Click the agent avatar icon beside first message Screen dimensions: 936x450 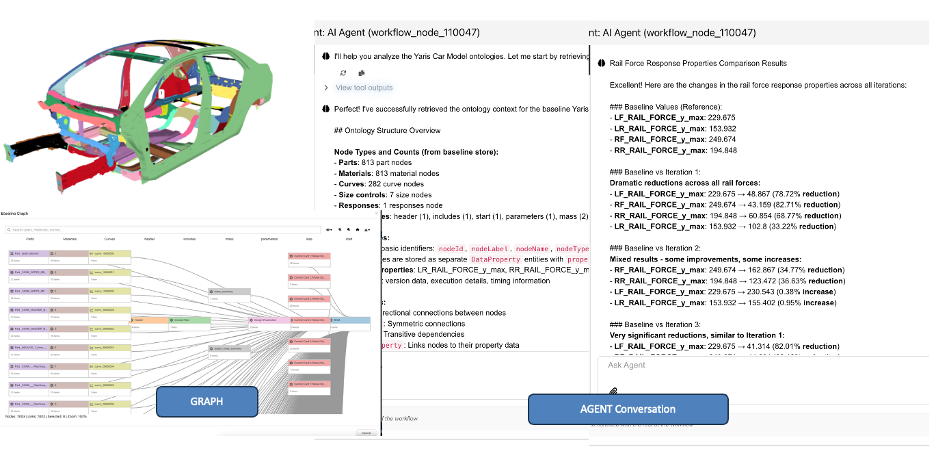tap(326, 57)
